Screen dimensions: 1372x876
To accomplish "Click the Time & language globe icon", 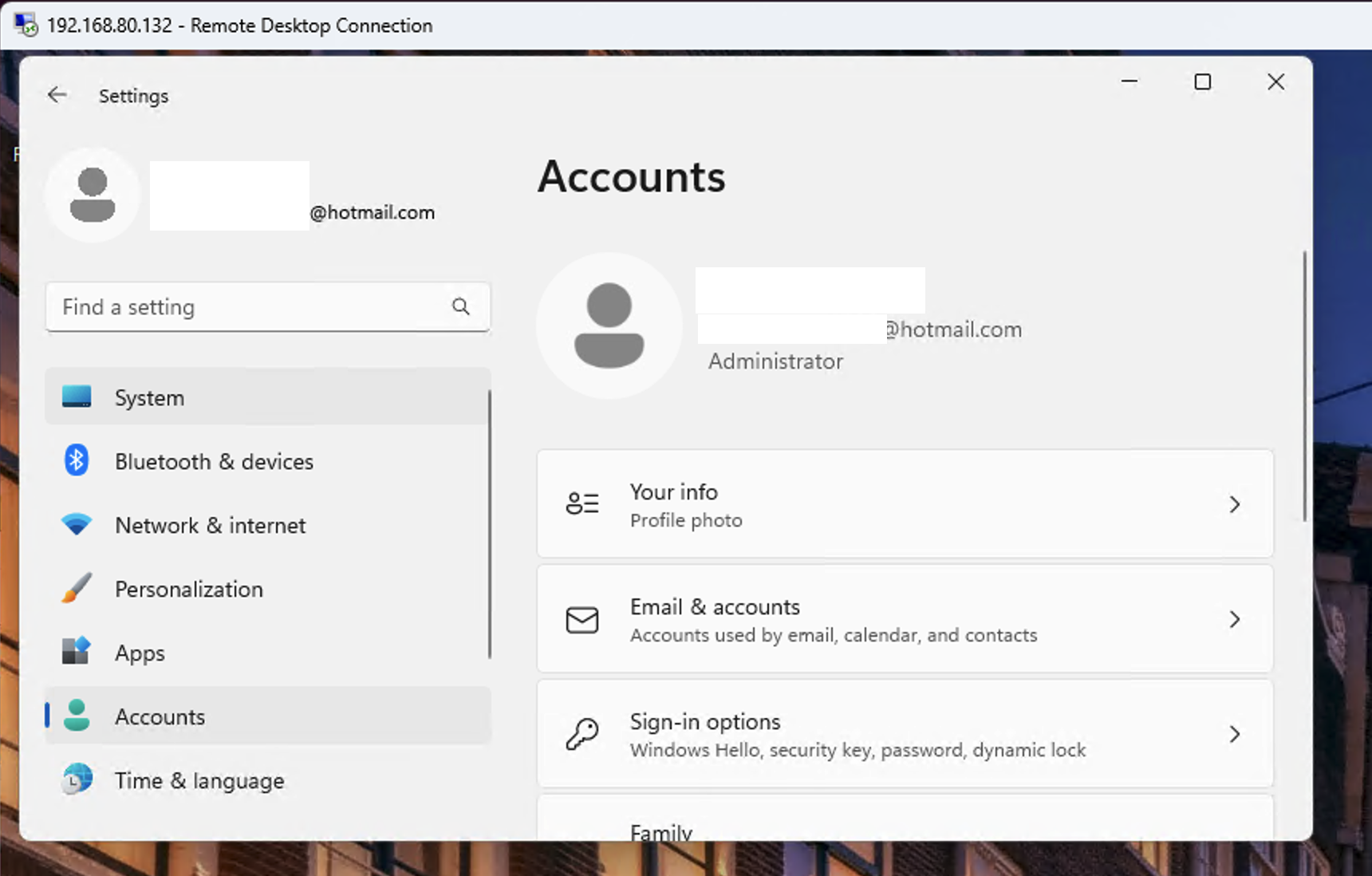I will click(77, 779).
